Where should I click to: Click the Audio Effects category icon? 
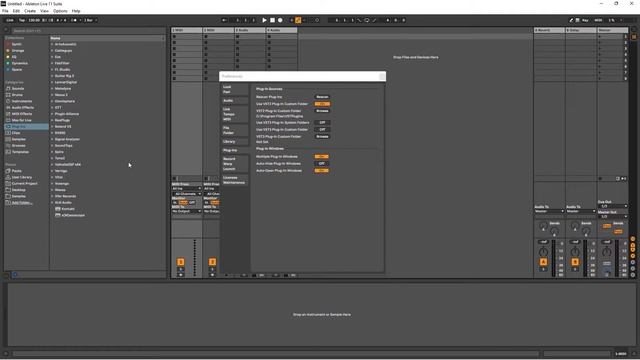[8, 107]
